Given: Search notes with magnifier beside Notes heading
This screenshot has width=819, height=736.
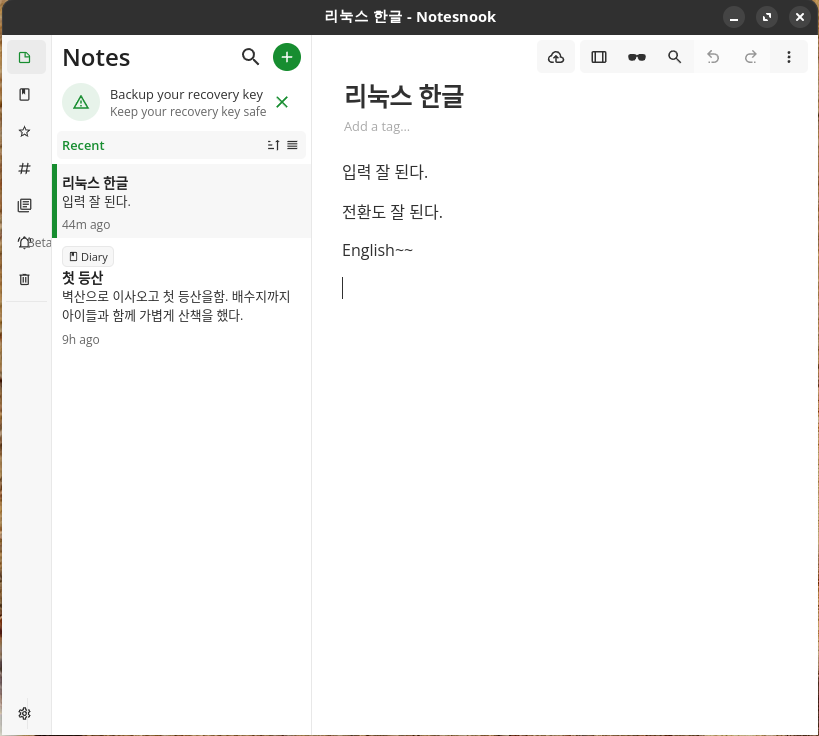Looking at the screenshot, I should 250,57.
